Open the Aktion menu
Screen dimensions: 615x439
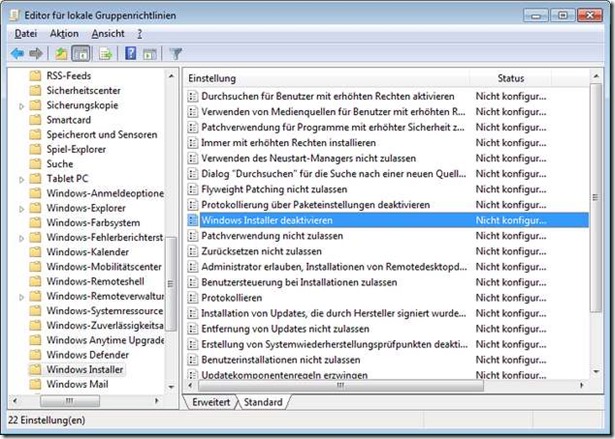(x=64, y=34)
